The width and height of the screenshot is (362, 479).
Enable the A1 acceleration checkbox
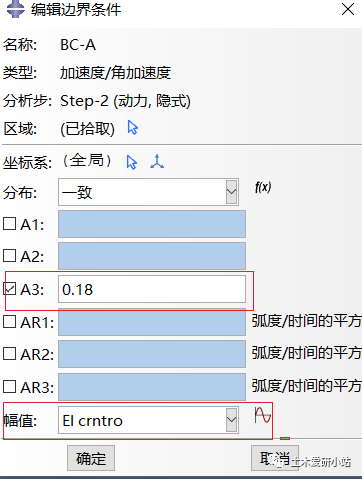click(10, 224)
